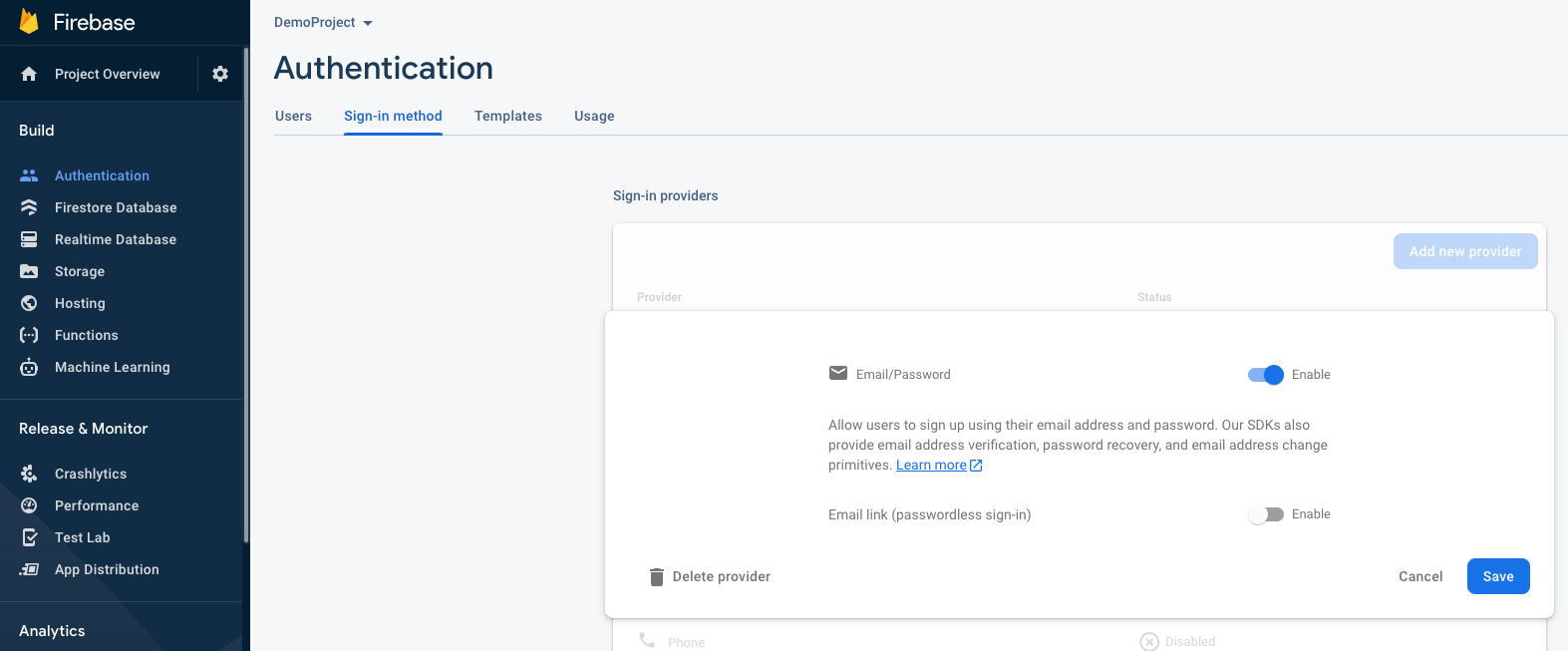The width and height of the screenshot is (1568, 651).
Task: Disable the Email/Password toggle
Action: pos(1266,375)
